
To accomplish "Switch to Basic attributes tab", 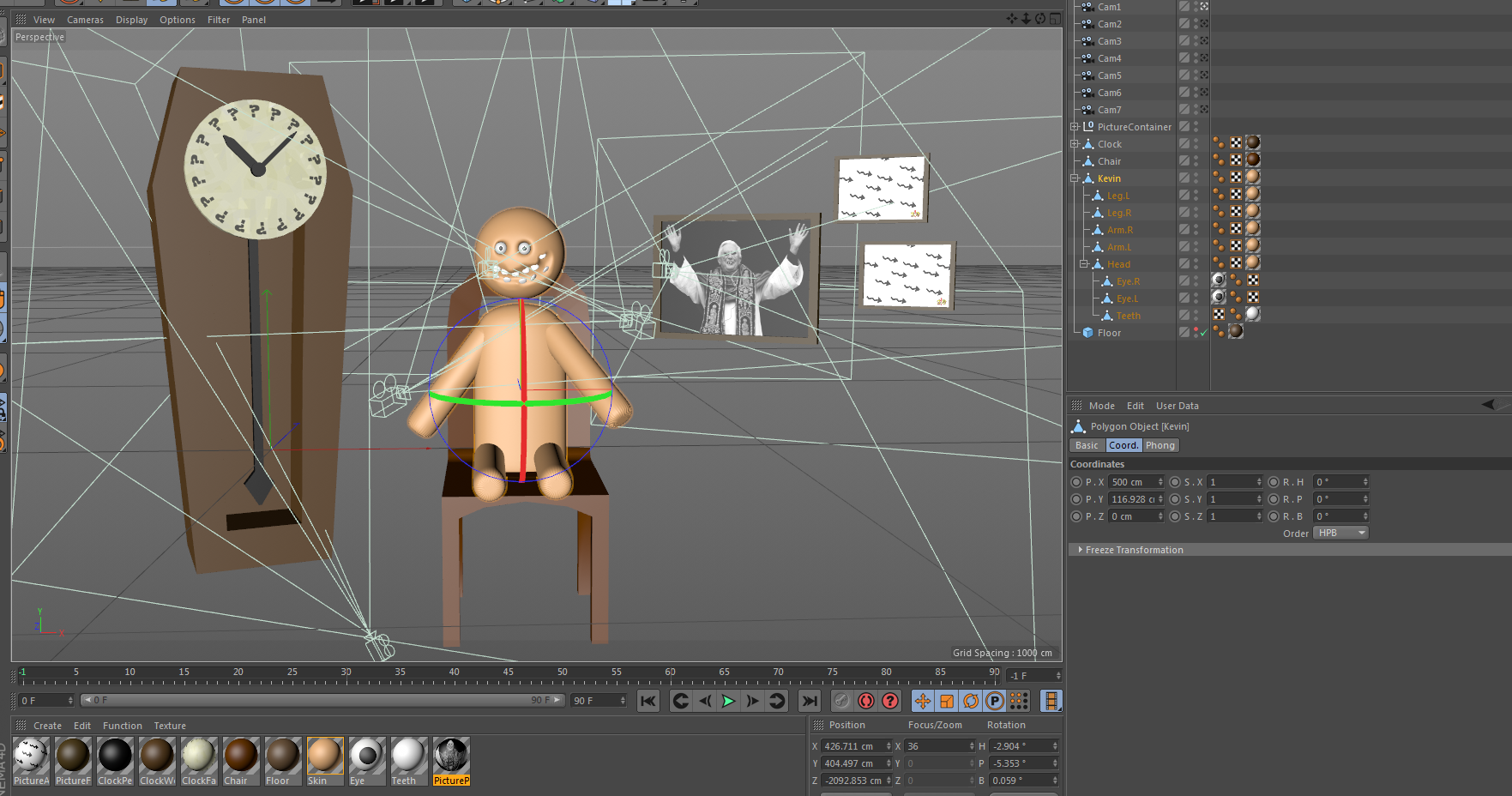I will coord(1087,445).
